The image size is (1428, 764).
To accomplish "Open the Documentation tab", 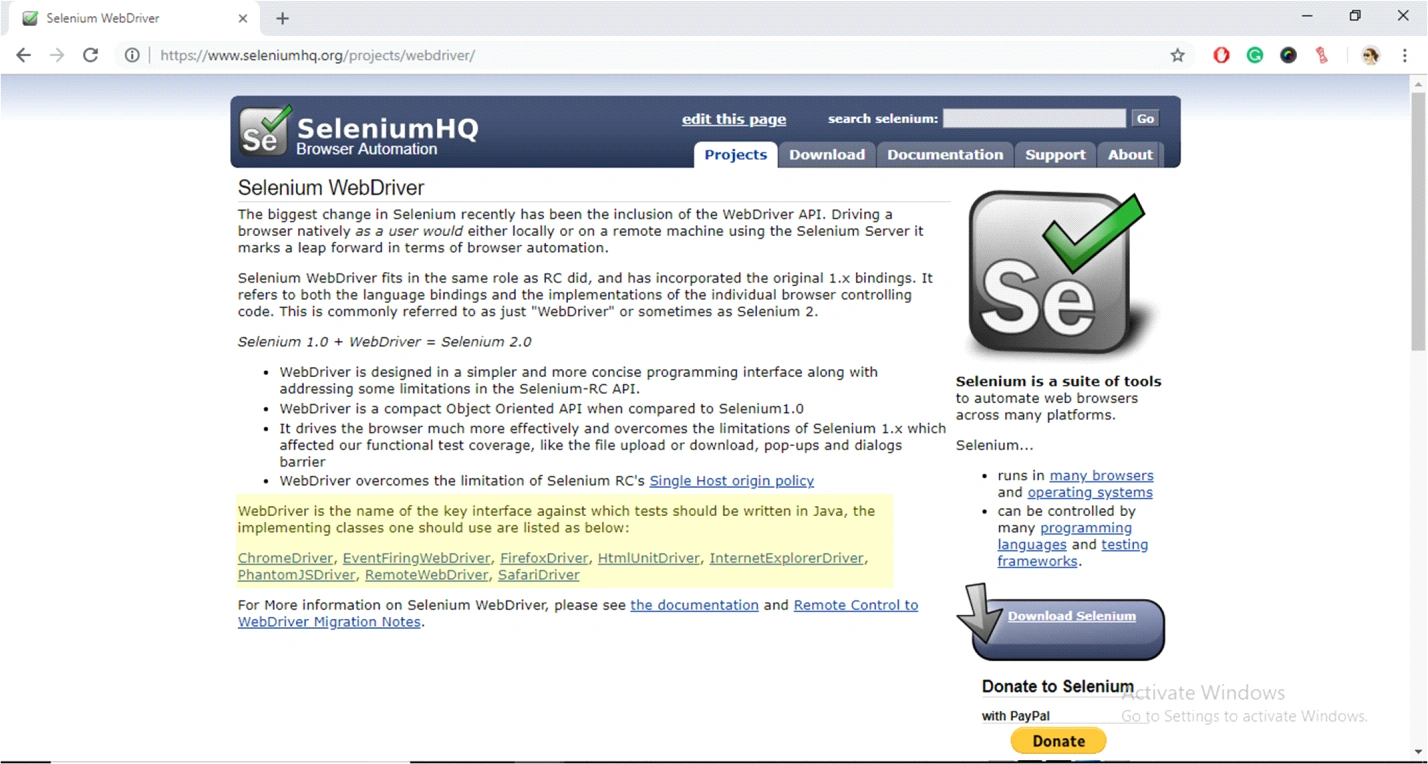I will point(944,154).
